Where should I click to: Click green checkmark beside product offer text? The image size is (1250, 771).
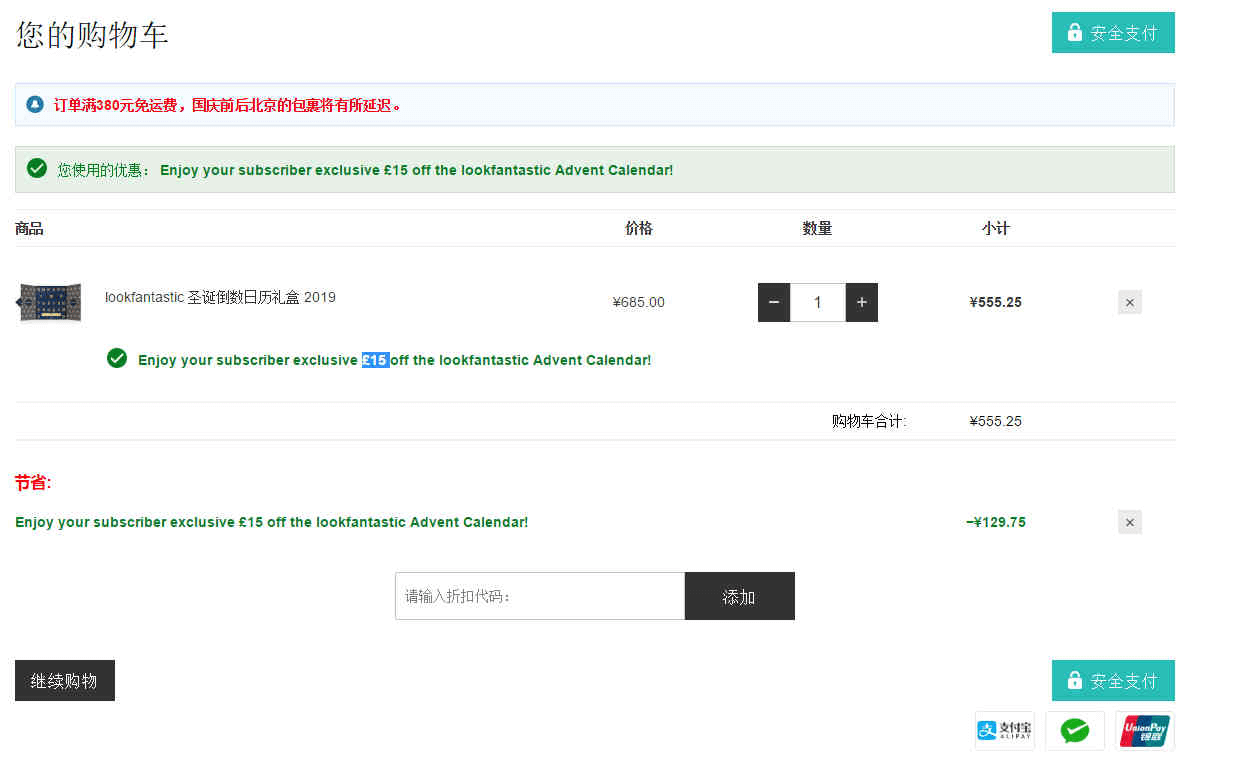117,358
